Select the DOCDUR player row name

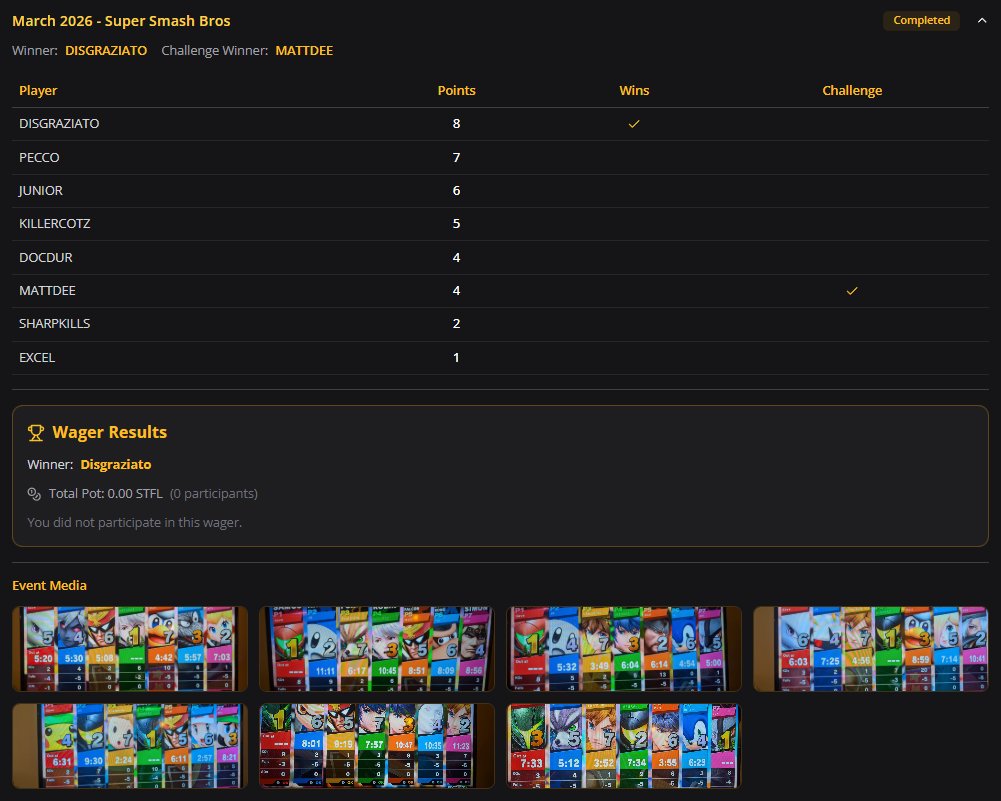45,258
